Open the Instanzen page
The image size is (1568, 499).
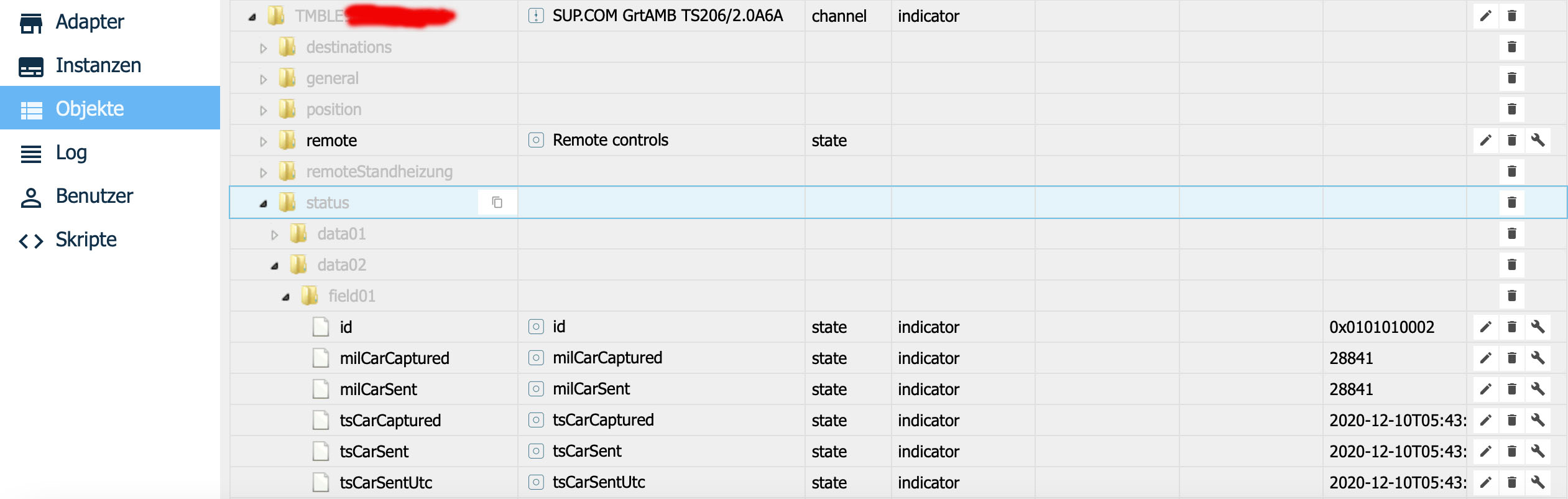click(98, 65)
